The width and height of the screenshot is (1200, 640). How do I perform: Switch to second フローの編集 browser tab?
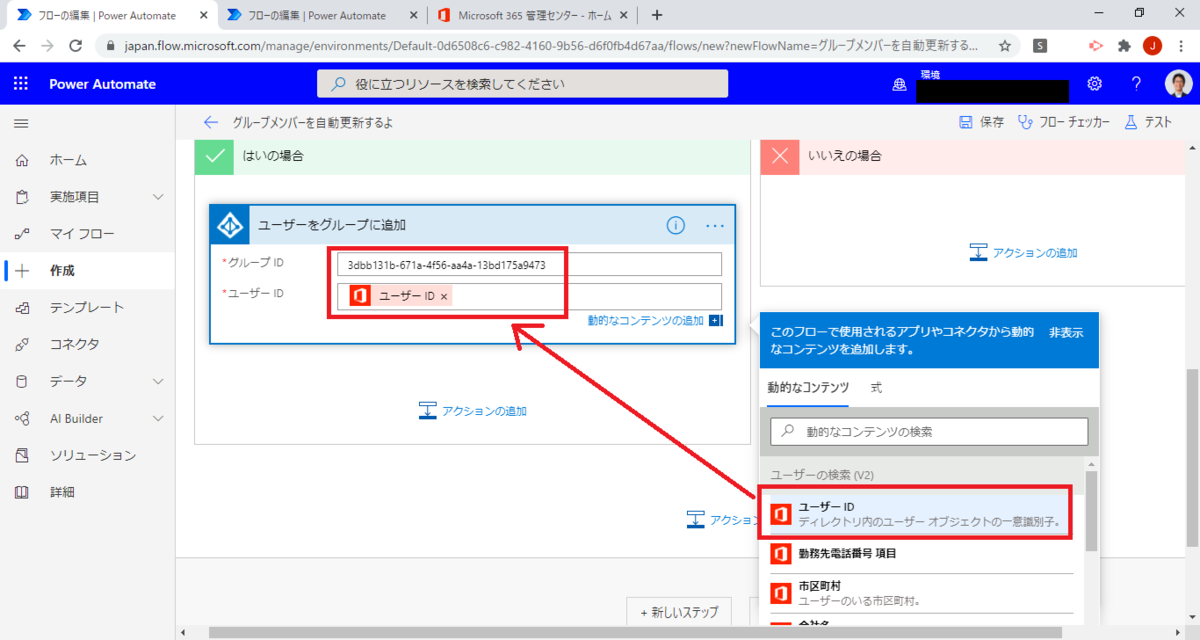click(317, 14)
